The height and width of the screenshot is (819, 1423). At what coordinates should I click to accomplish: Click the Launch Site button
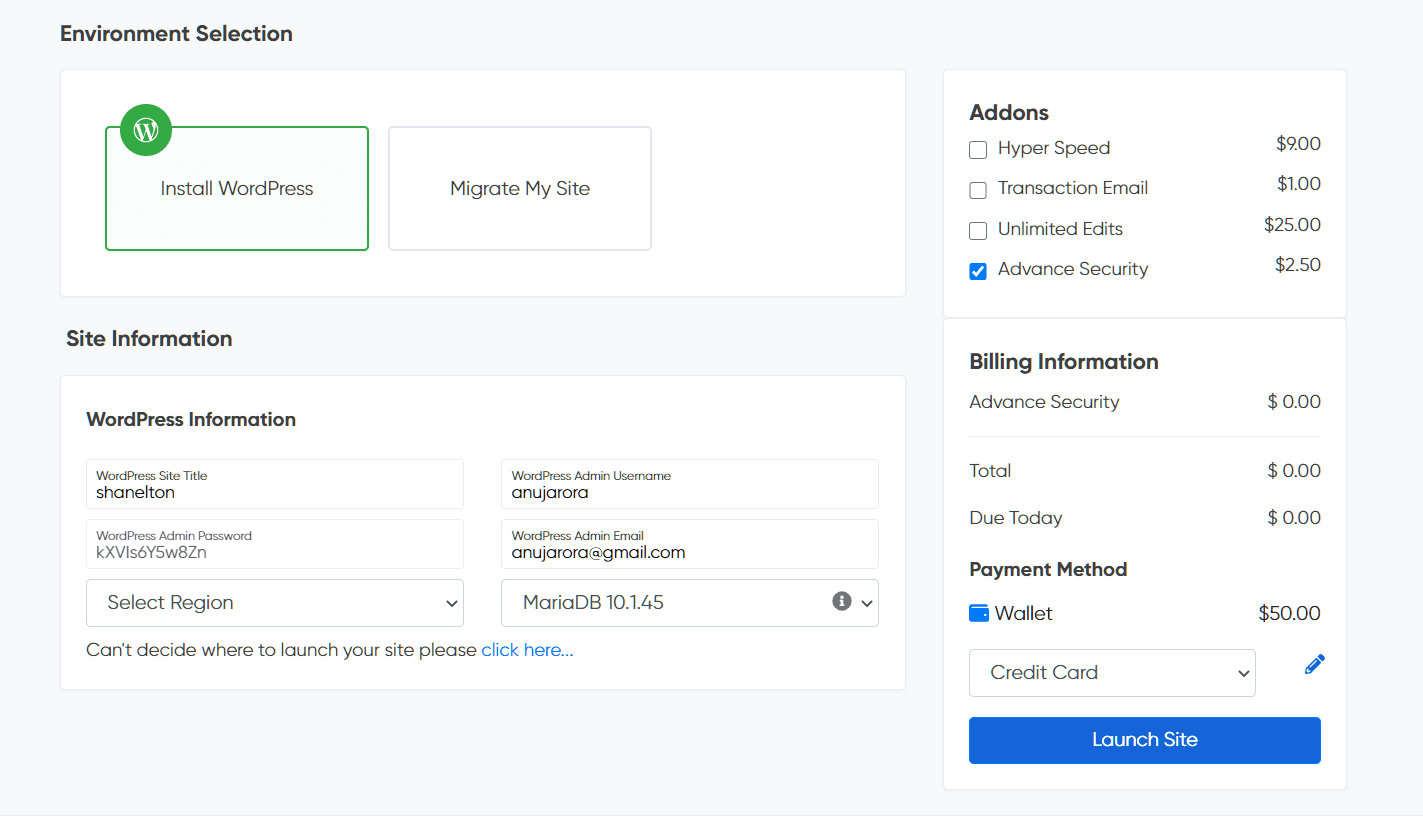coord(1144,740)
